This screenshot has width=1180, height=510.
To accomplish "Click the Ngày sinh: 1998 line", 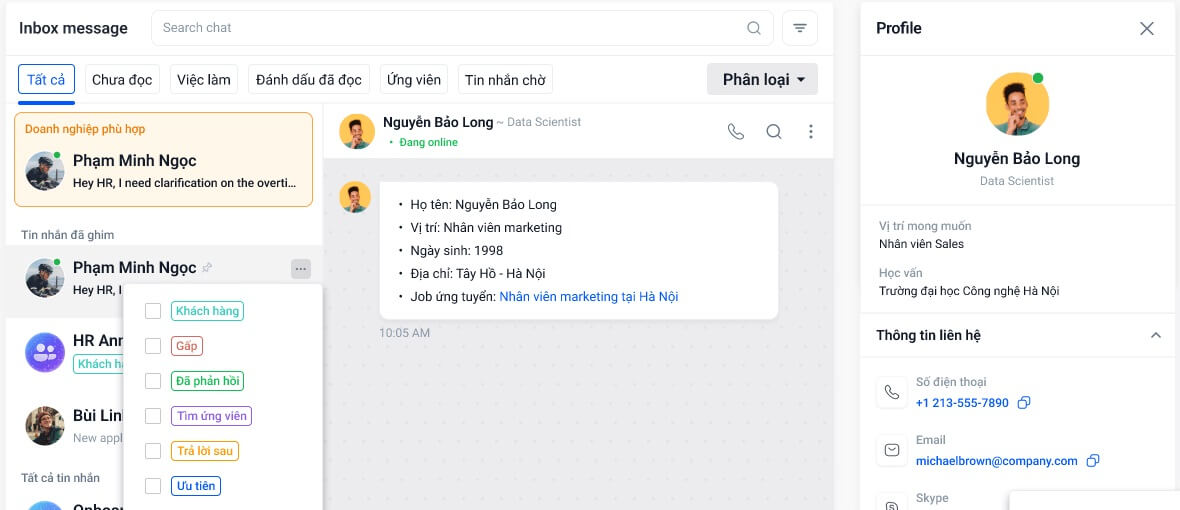I will tap(457, 250).
